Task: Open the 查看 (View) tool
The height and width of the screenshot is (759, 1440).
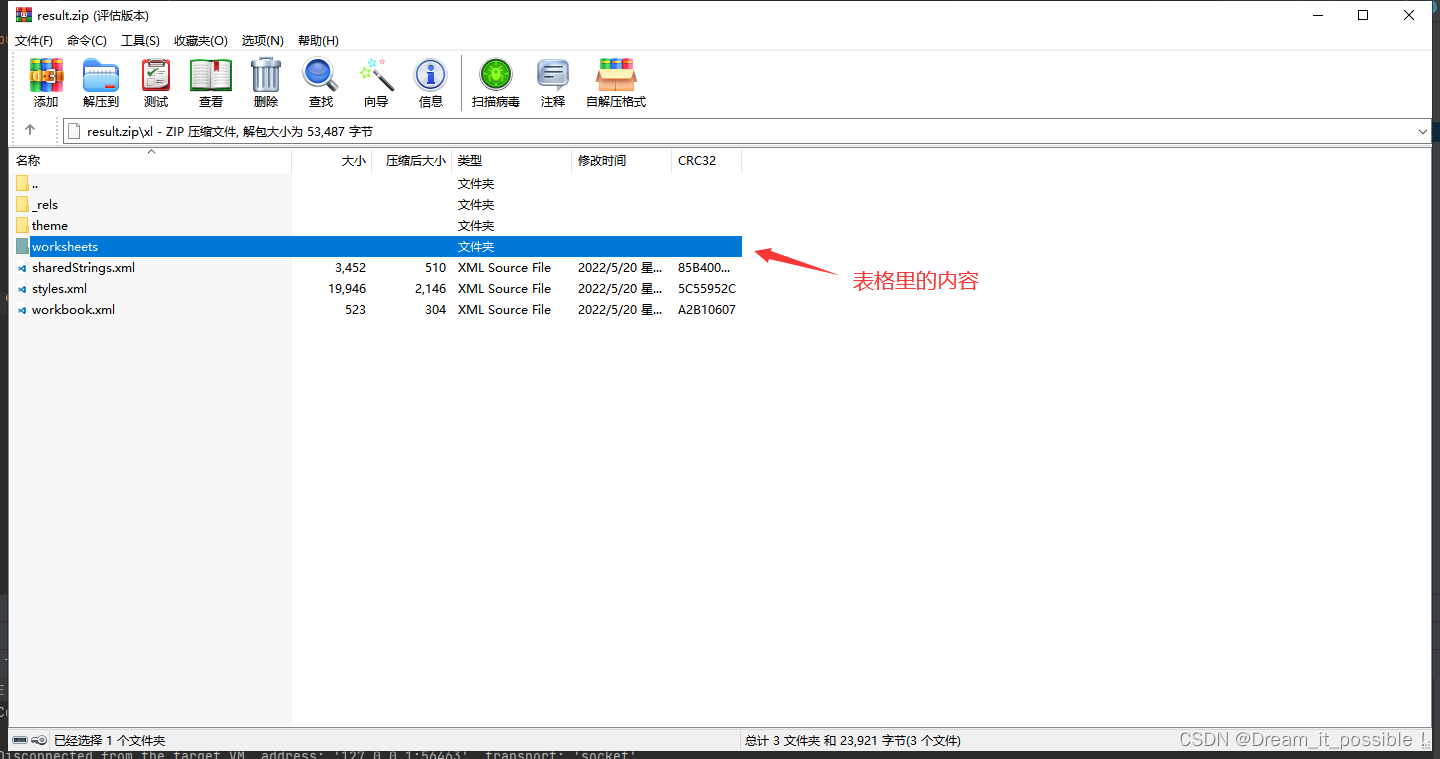Action: point(210,82)
